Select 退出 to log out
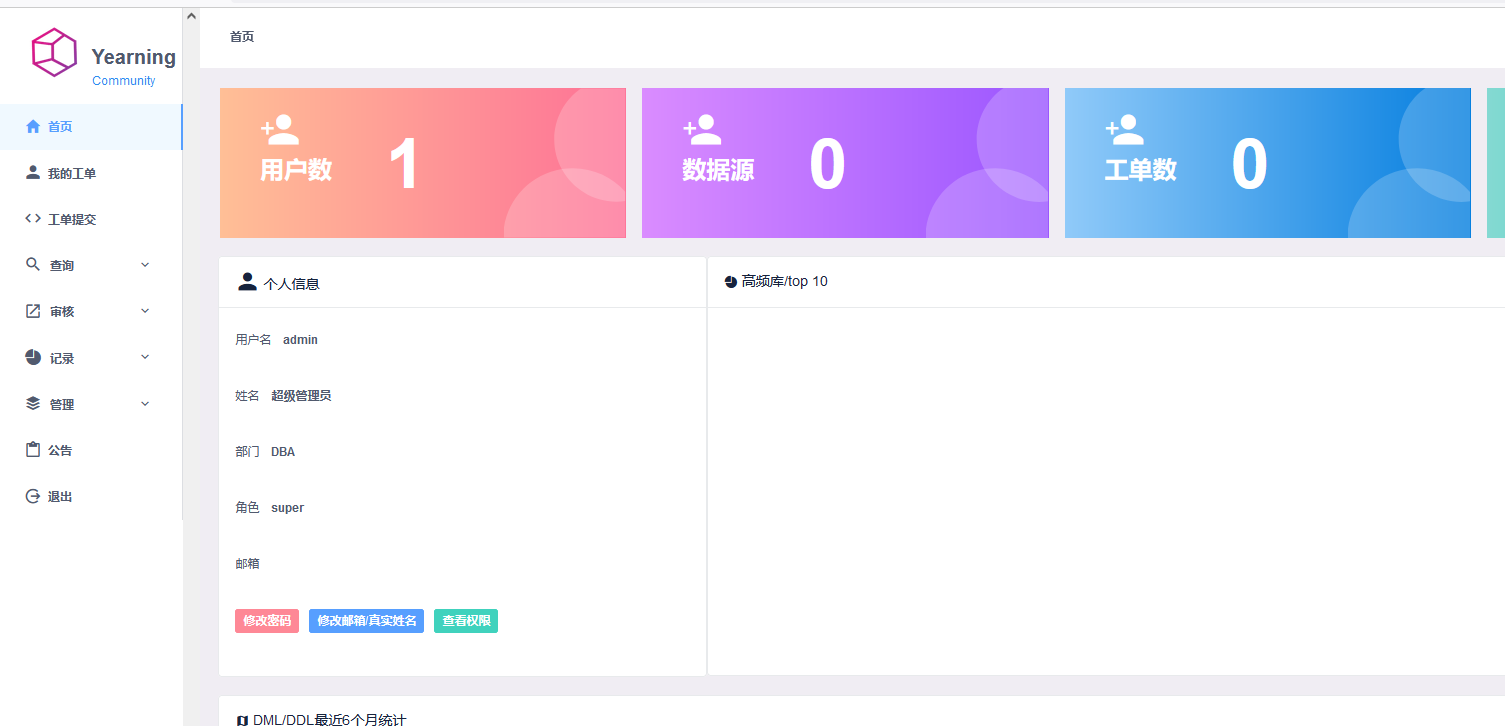Viewport: 1505px width, 726px height. tap(91, 496)
